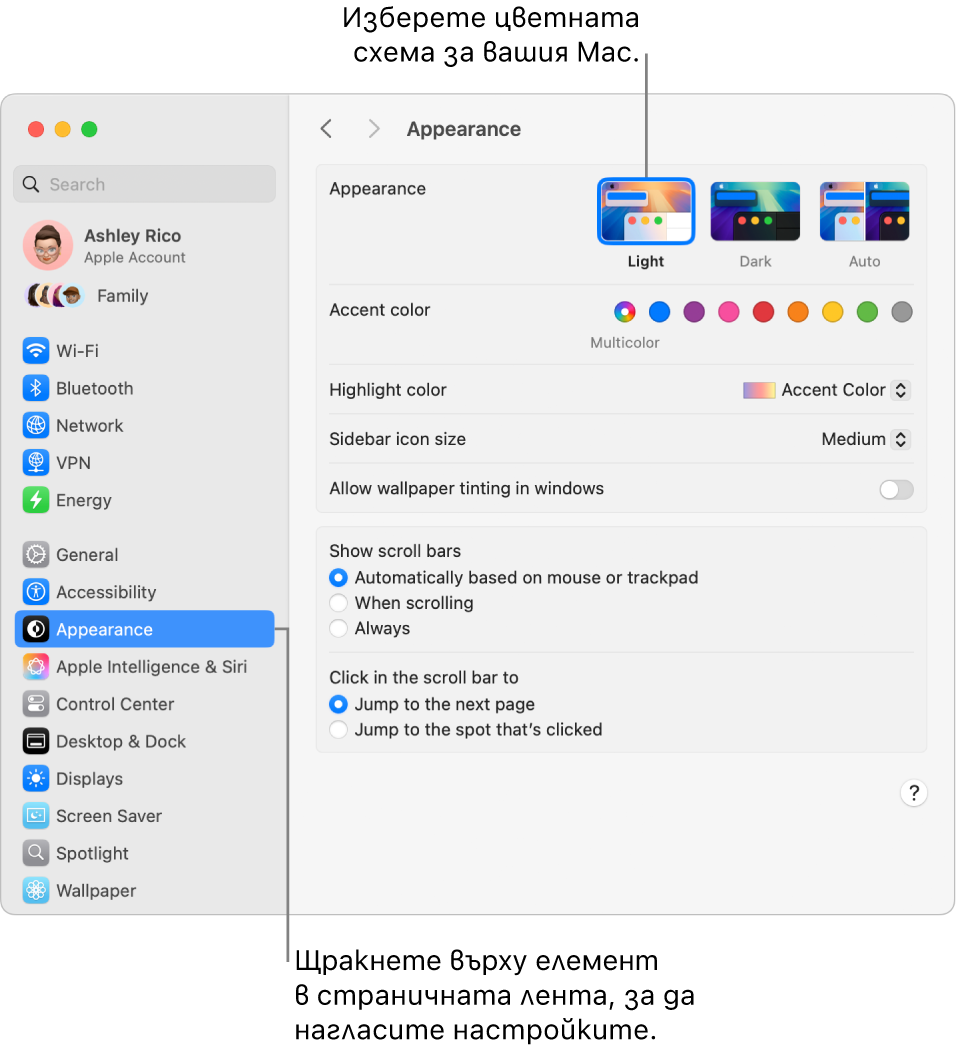
Task: Open the Network settings pane
Action: click(89, 426)
